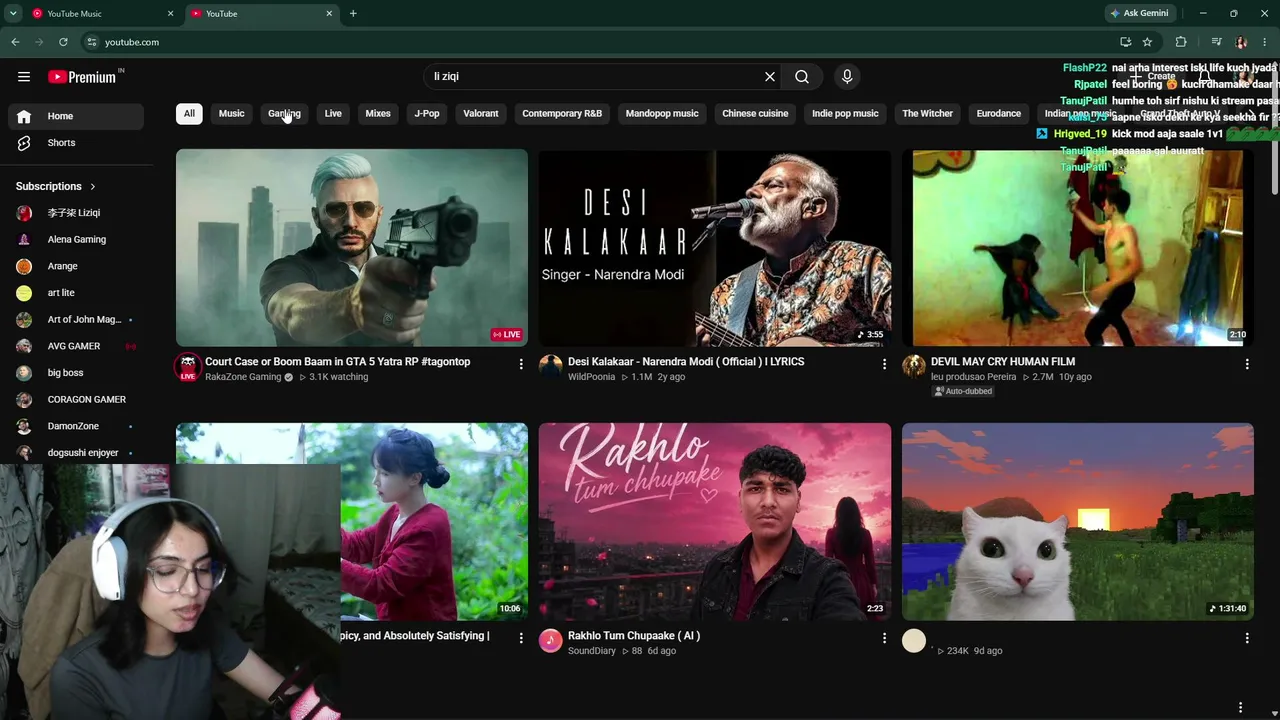Click the SoundDiary channel avatar
The height and width of the screenshot is (720, 1280).
click(x=551, y=641)
